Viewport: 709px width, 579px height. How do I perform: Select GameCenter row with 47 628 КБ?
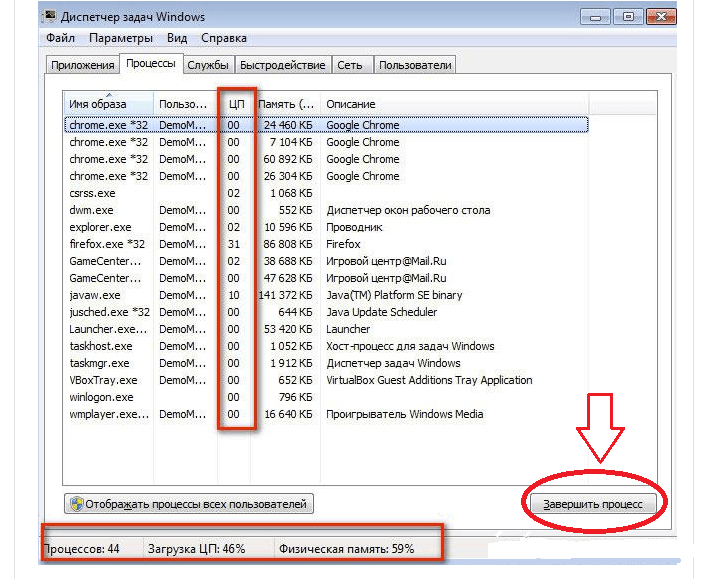coord(326,278)
